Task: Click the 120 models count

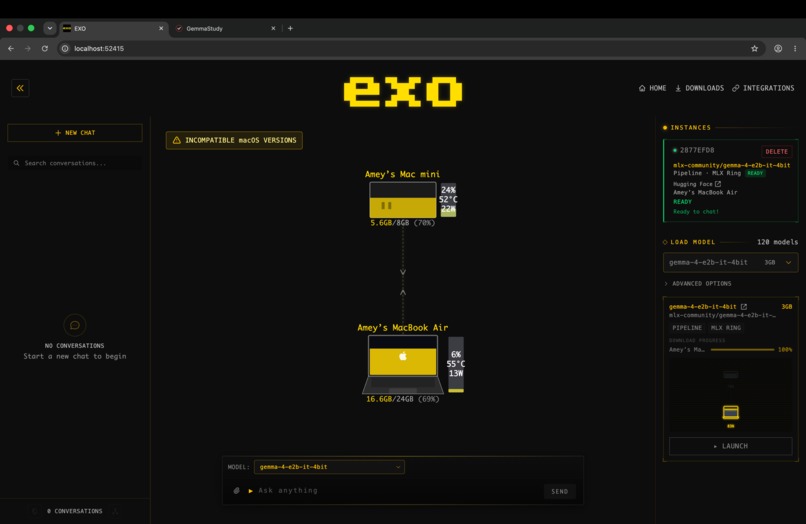Action: (777, 242)
